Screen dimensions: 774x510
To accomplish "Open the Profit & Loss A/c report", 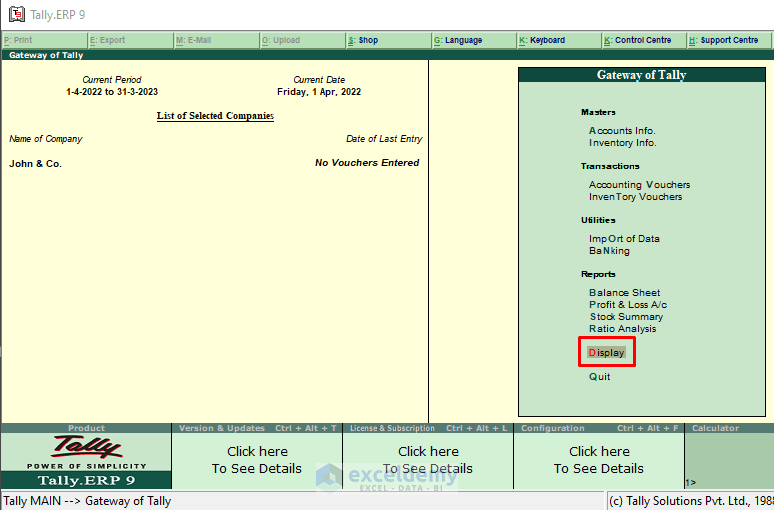I will (628, 305).
